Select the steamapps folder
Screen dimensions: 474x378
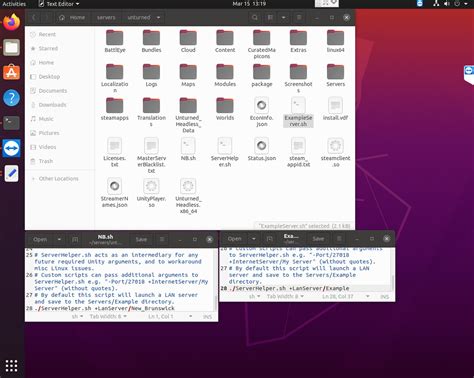tap(115, 109)
